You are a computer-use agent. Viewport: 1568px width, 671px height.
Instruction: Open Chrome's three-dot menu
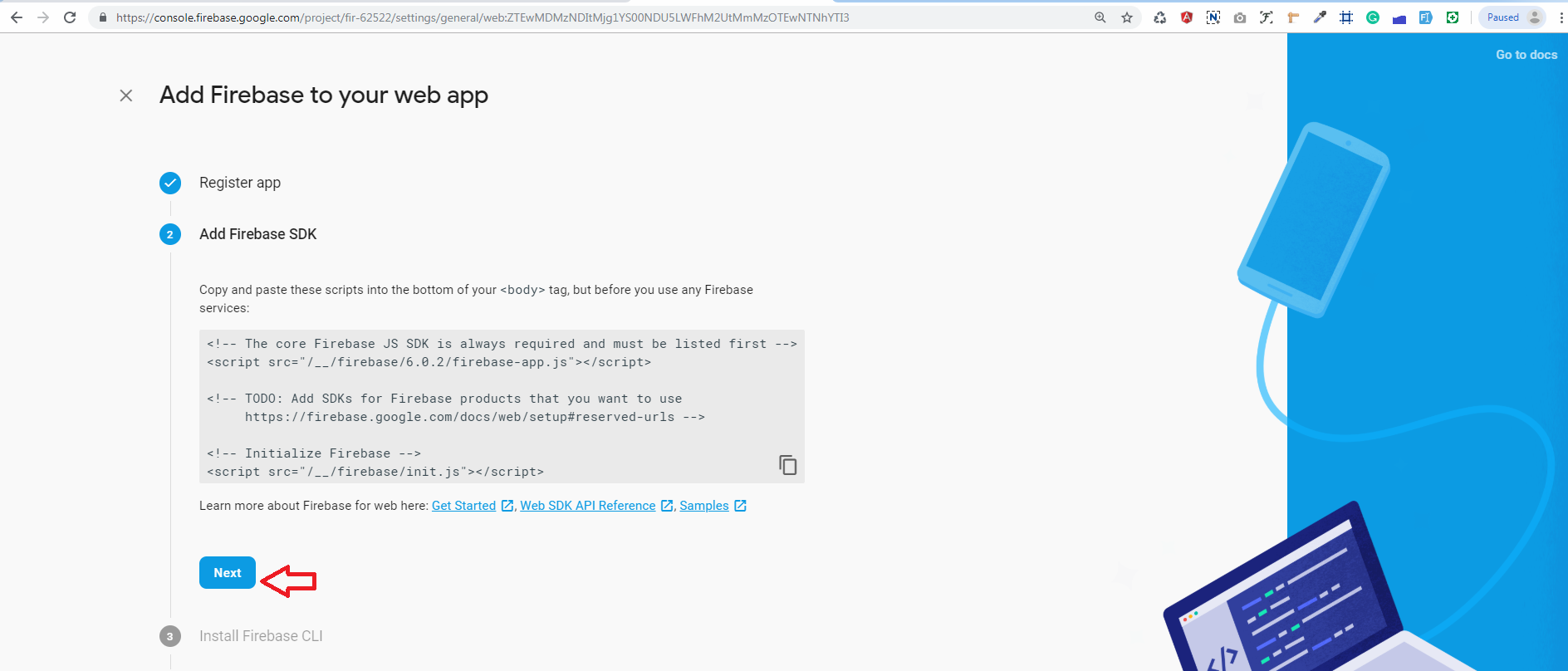tap(1561, 17)
